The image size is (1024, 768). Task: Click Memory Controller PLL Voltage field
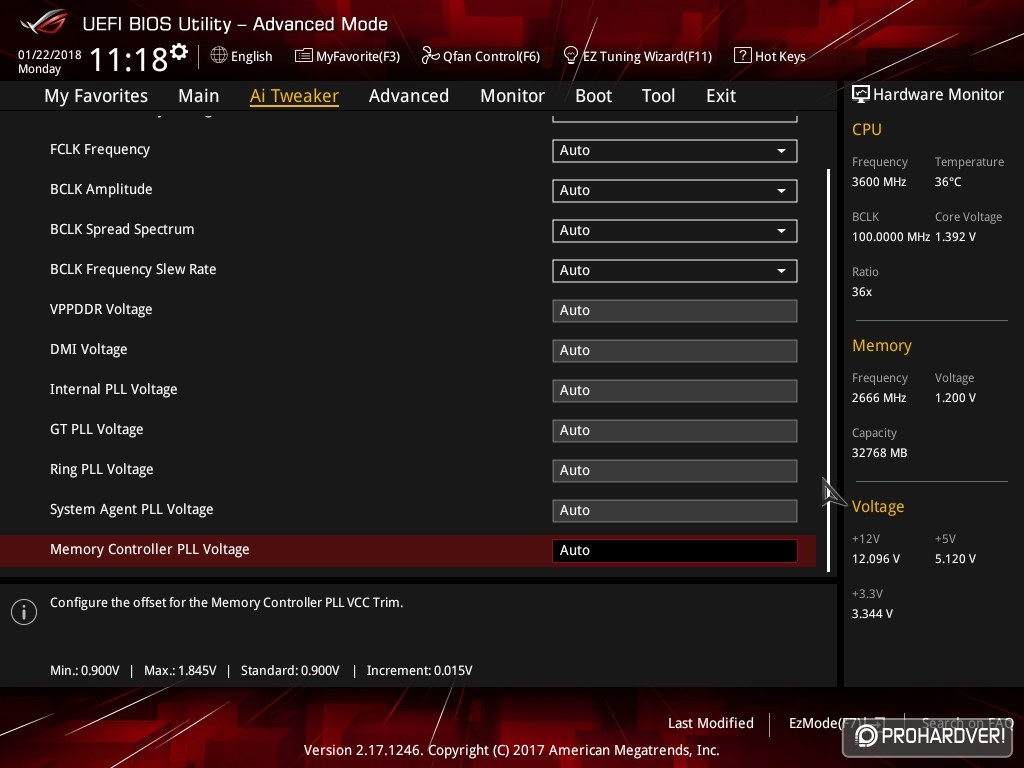coord(675,551)
